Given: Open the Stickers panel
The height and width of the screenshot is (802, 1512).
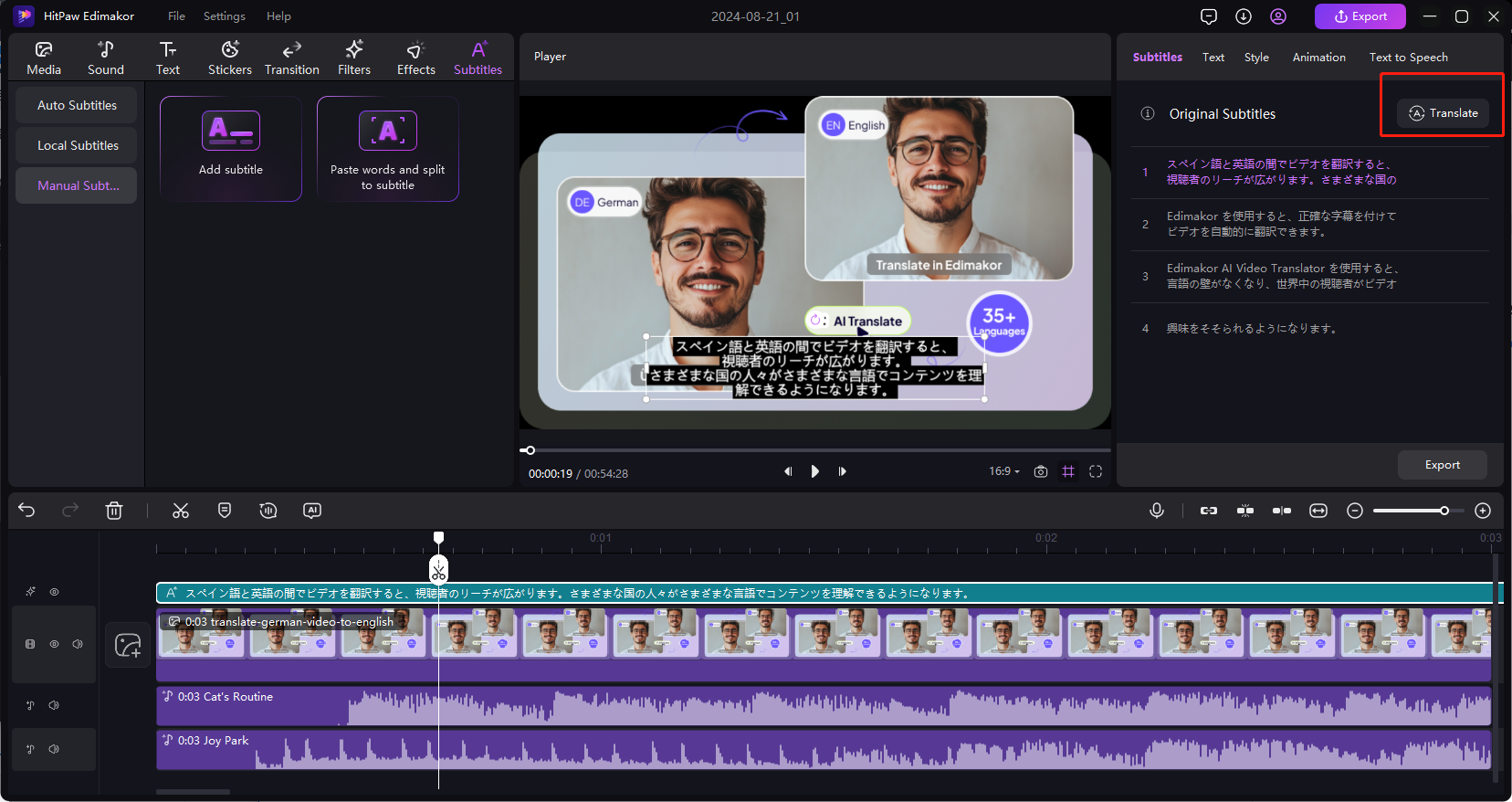Looking at the screenshot, I should click(x=230, y=58).
